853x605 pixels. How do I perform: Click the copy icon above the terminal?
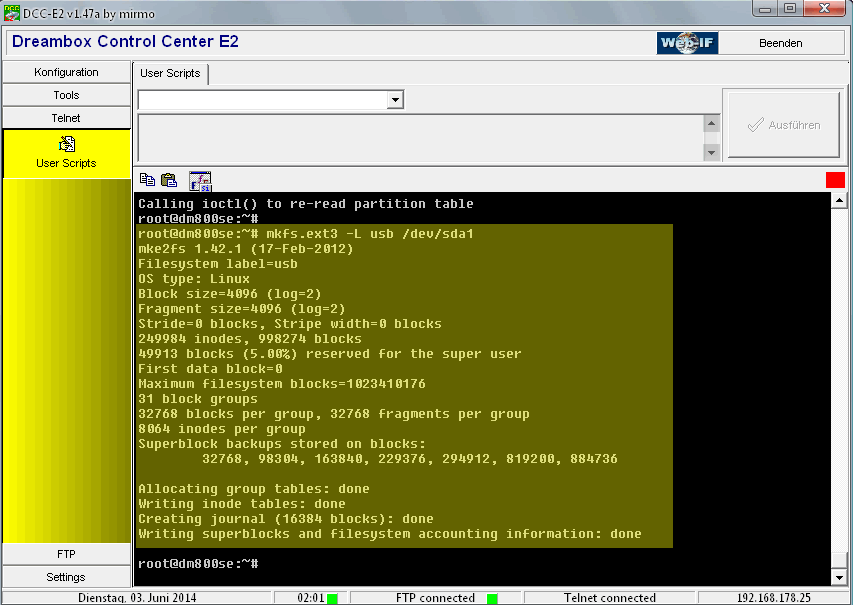tap(147, 180)
